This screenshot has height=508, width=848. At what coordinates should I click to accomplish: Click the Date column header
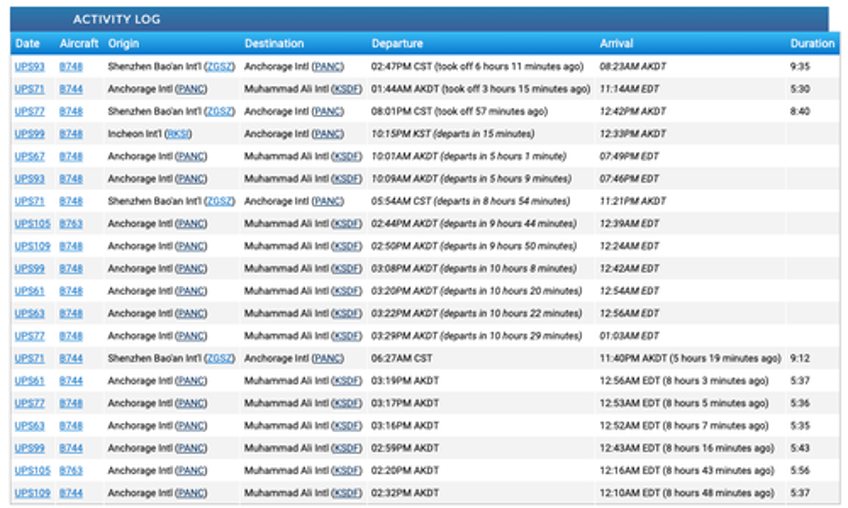28,43
